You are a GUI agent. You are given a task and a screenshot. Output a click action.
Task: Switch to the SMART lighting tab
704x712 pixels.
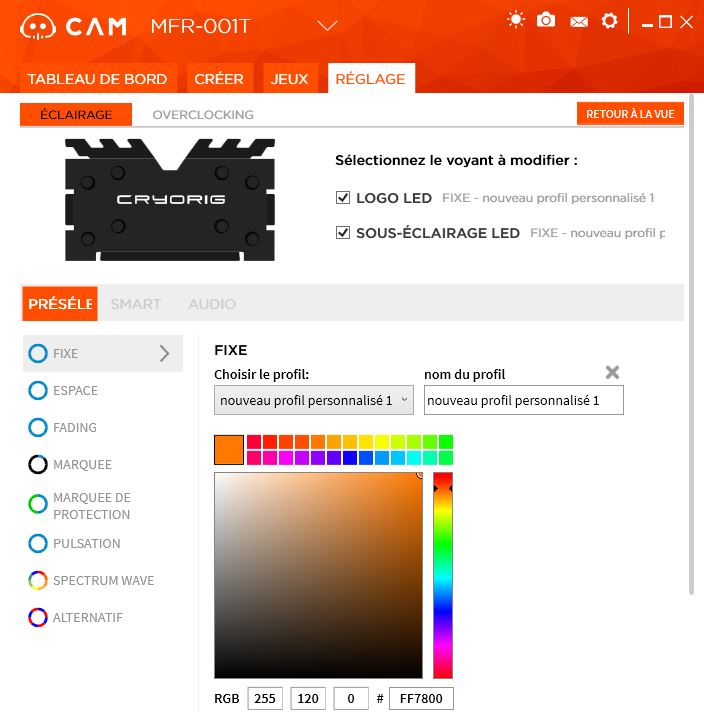135,304
